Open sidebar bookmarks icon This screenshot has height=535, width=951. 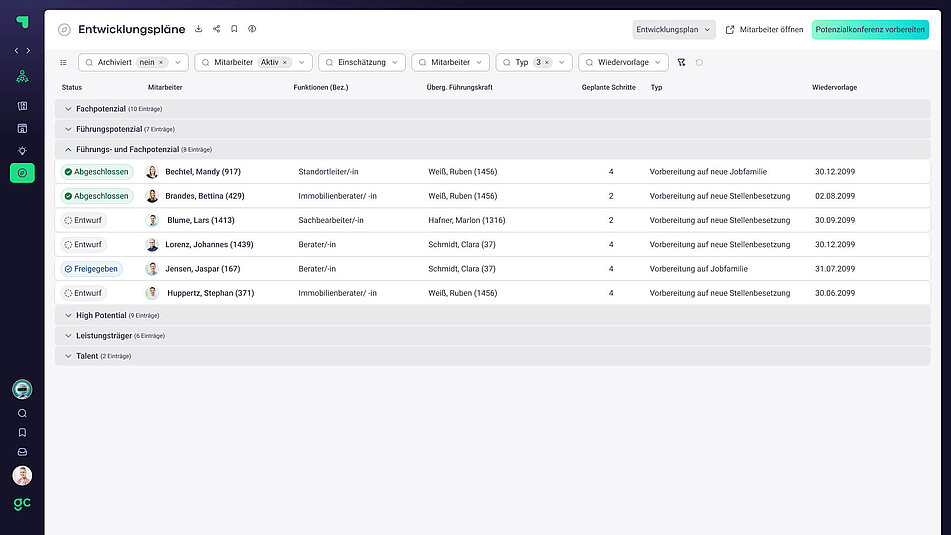22,432
